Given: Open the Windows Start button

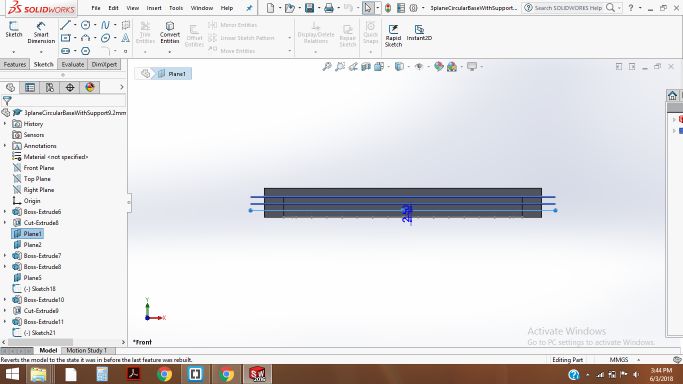Looking at the screenshot, I should tap(12, 374).
